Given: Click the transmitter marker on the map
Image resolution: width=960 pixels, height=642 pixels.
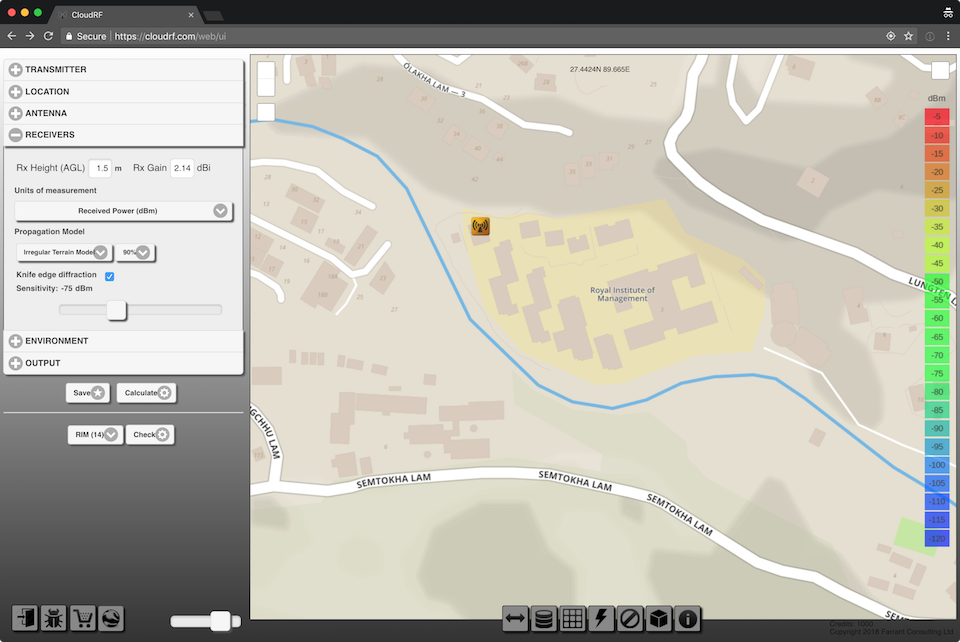Looking at the screenshot, I should pyautogui.click(x=480, y=226).
